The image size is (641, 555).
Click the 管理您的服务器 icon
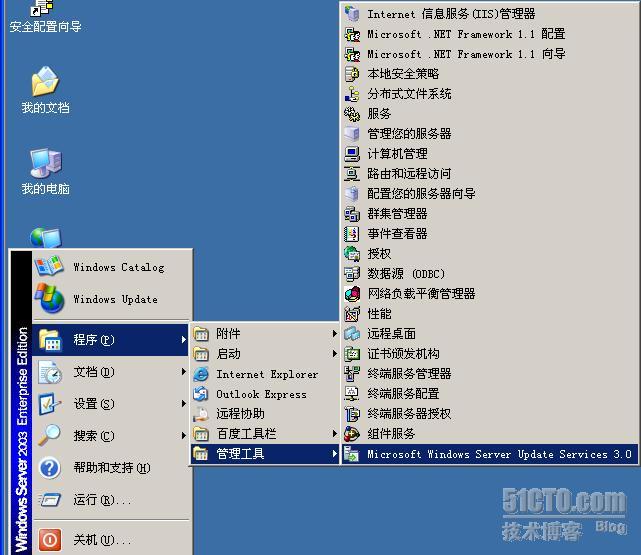[352, 134]
